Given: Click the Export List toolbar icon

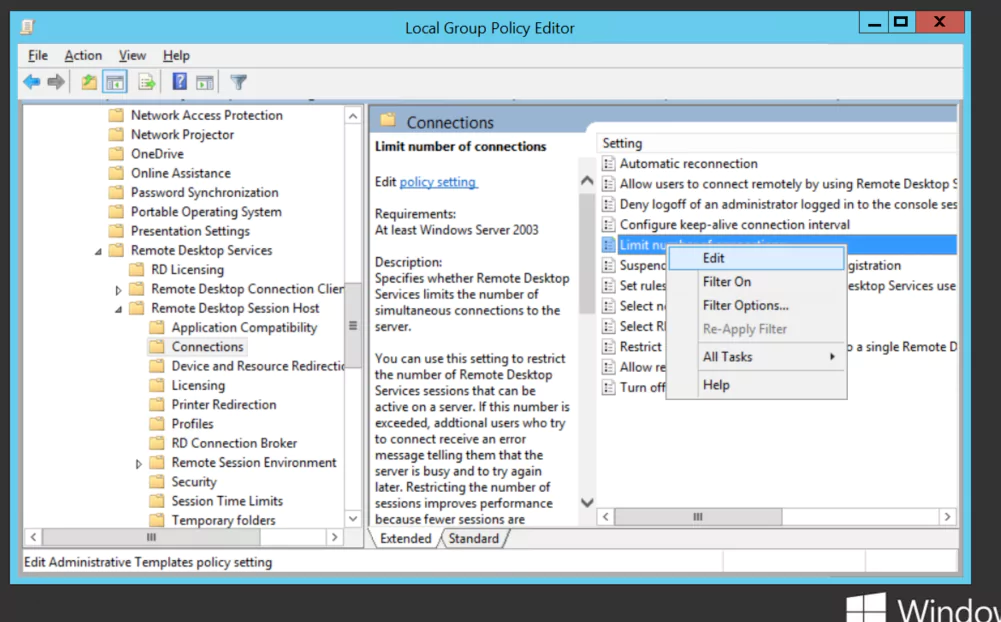Looking at the screenshot, I should point(147,82).
